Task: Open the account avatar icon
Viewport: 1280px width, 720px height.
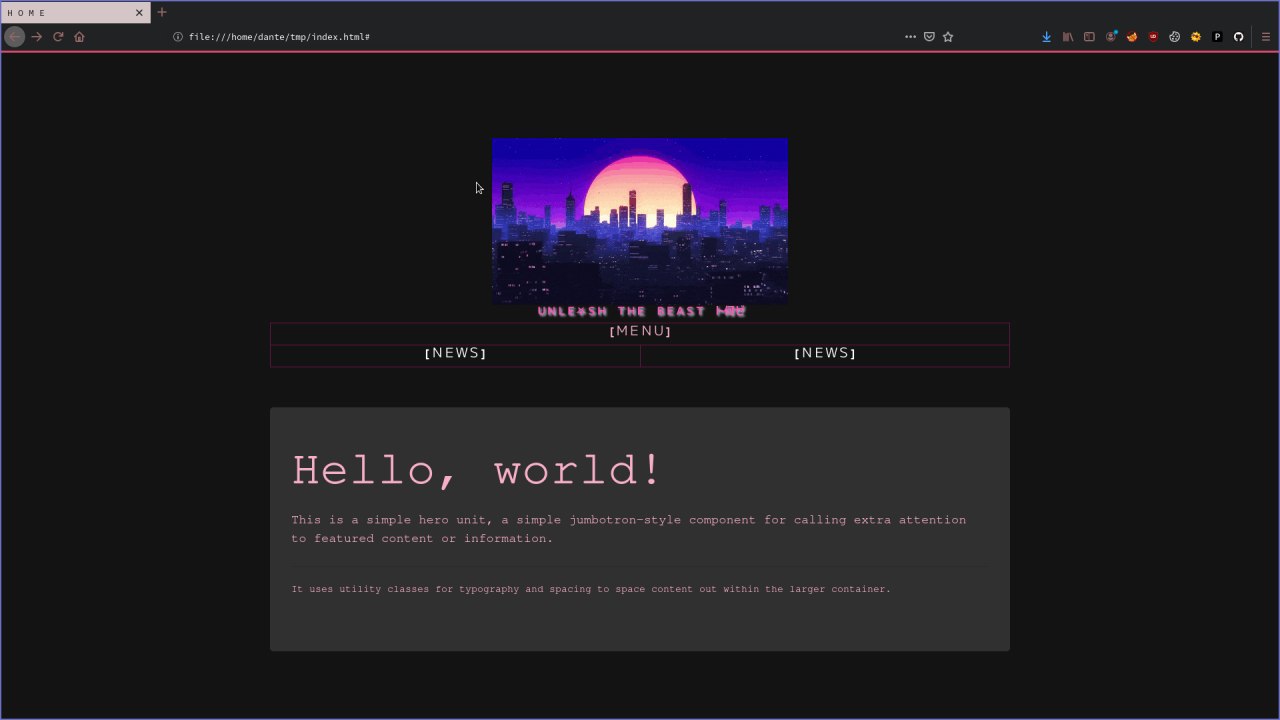Action: (x=1111, y=37)
